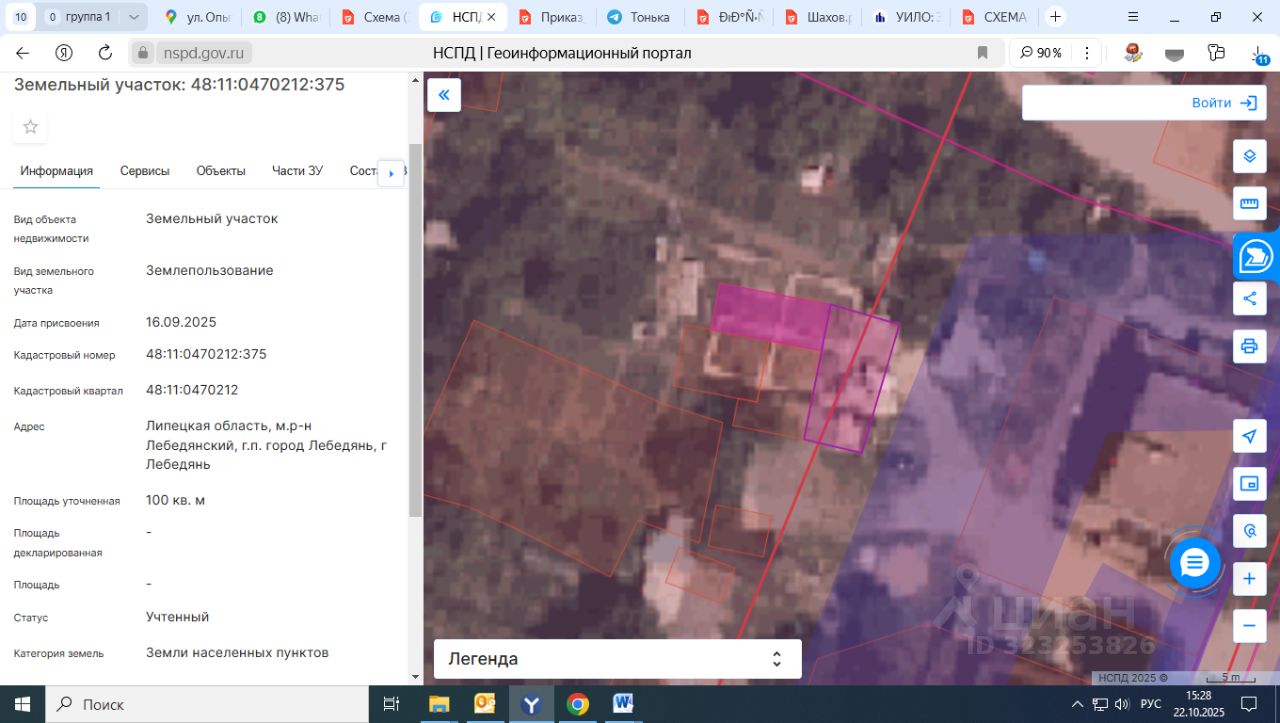This screenshot has width=1280, height=723.
Task: Show hidden system tray icons
Action: click(1078, 704)
